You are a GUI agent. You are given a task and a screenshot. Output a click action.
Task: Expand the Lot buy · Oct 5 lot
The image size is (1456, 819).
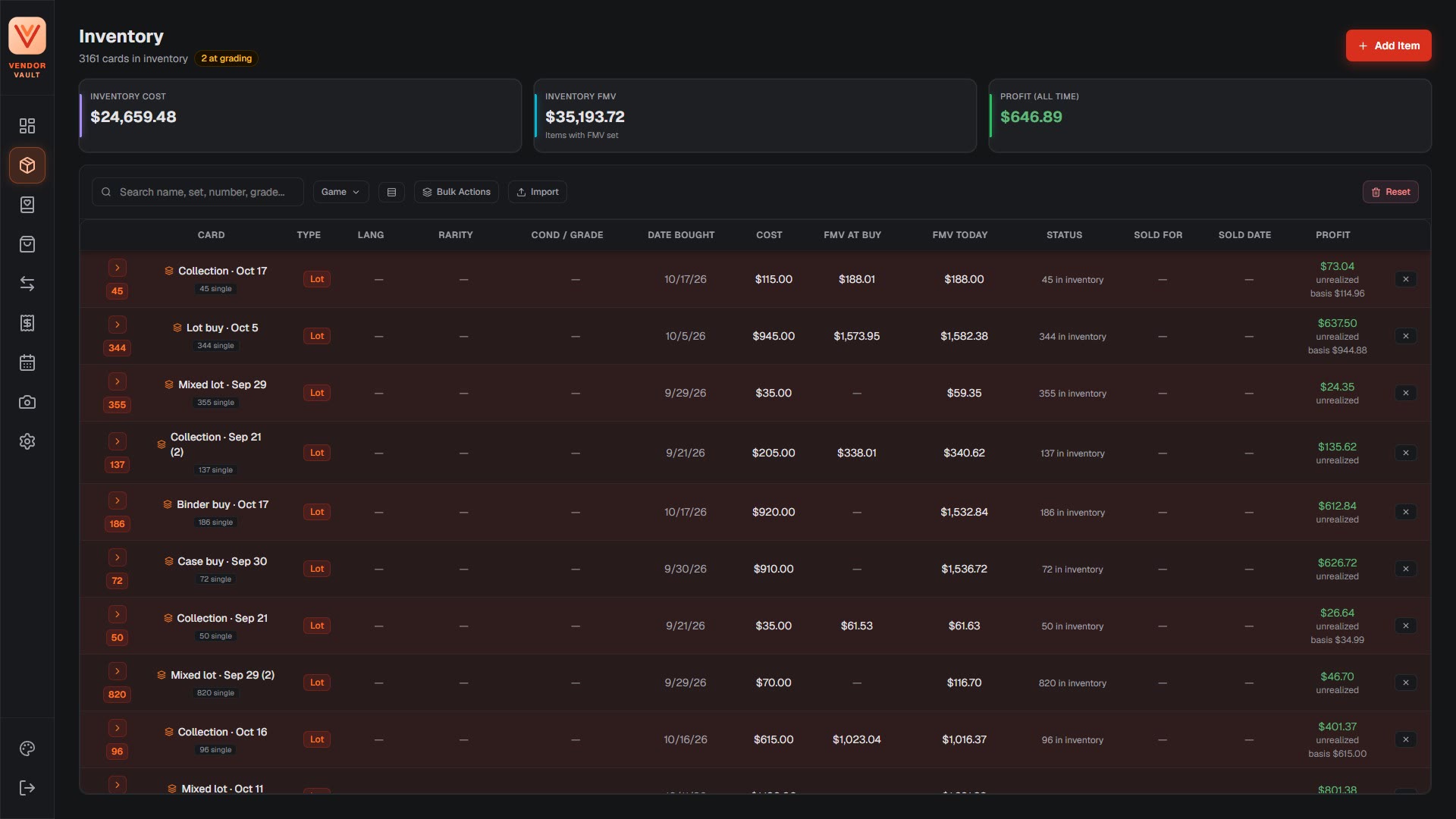coord(117,325)
